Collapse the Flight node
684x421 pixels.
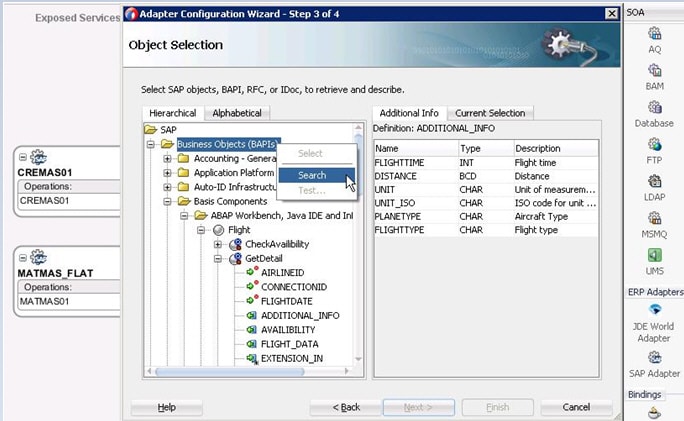pos(201,230)
